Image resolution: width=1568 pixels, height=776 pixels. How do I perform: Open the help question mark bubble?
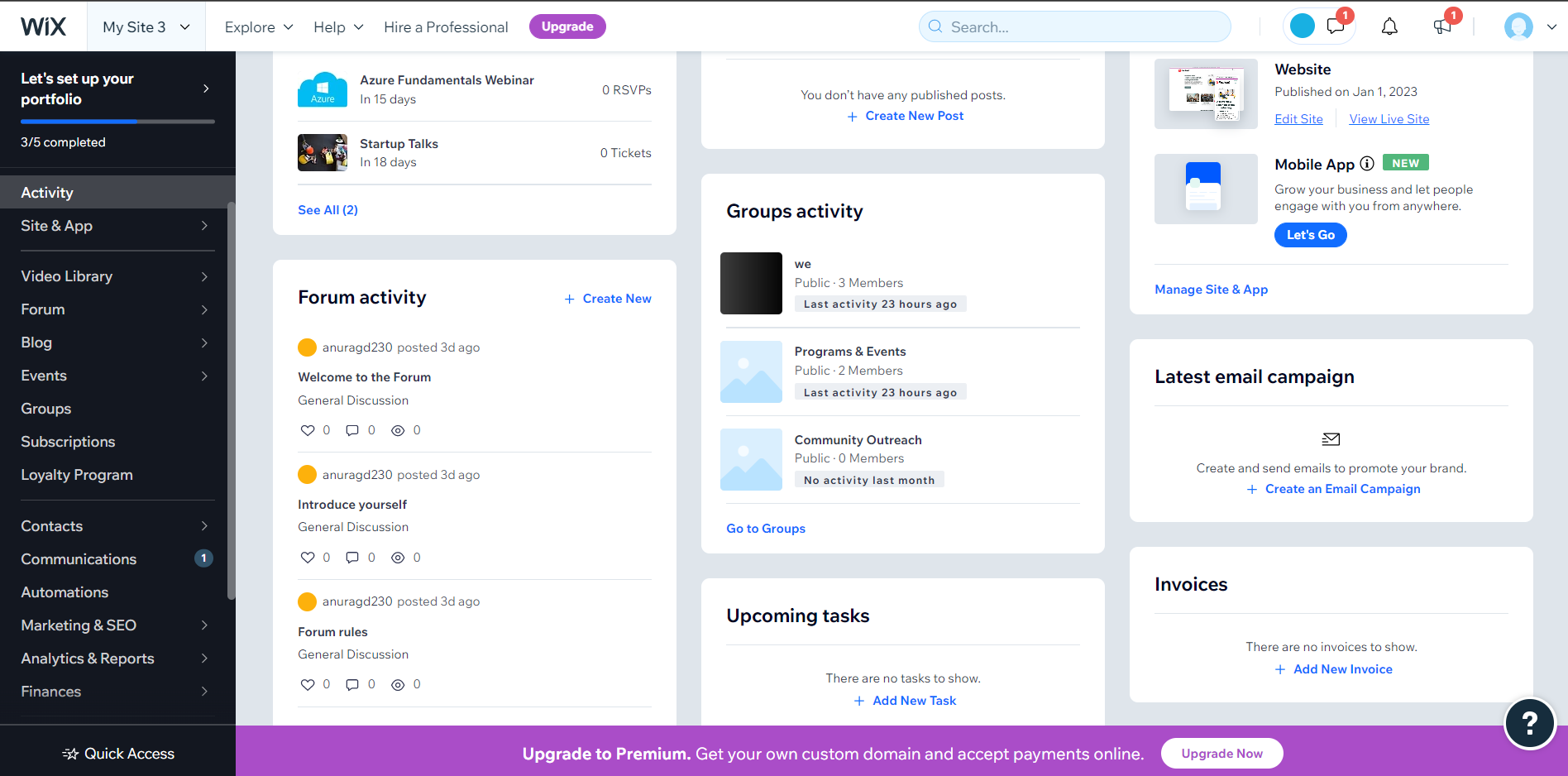tap(1530, 723)
